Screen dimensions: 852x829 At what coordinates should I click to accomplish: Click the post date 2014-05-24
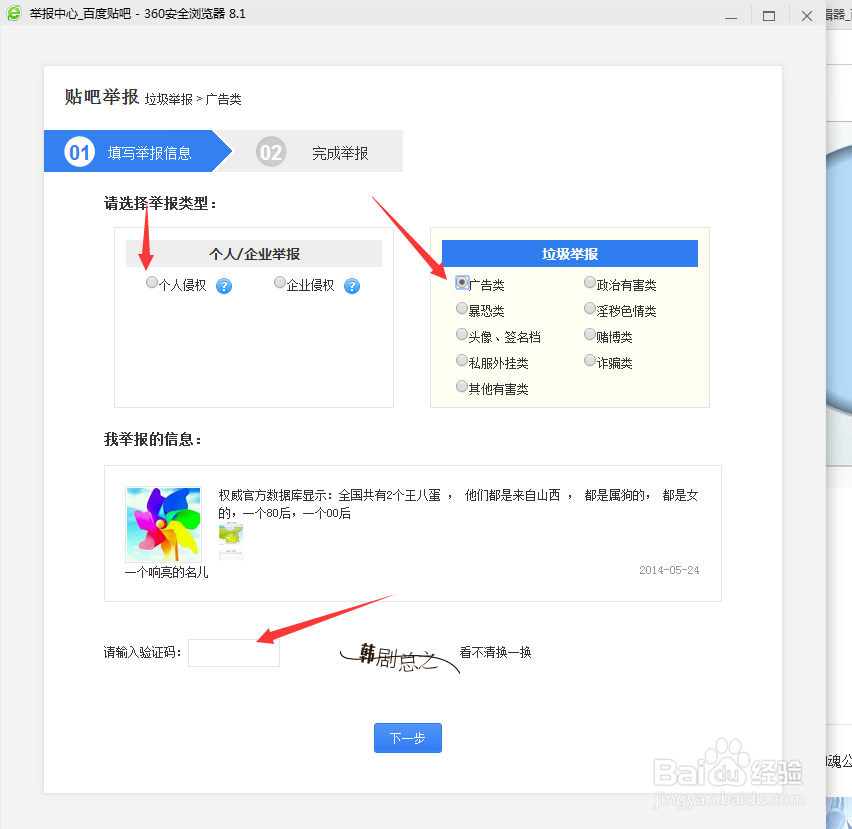click(669, 570)
